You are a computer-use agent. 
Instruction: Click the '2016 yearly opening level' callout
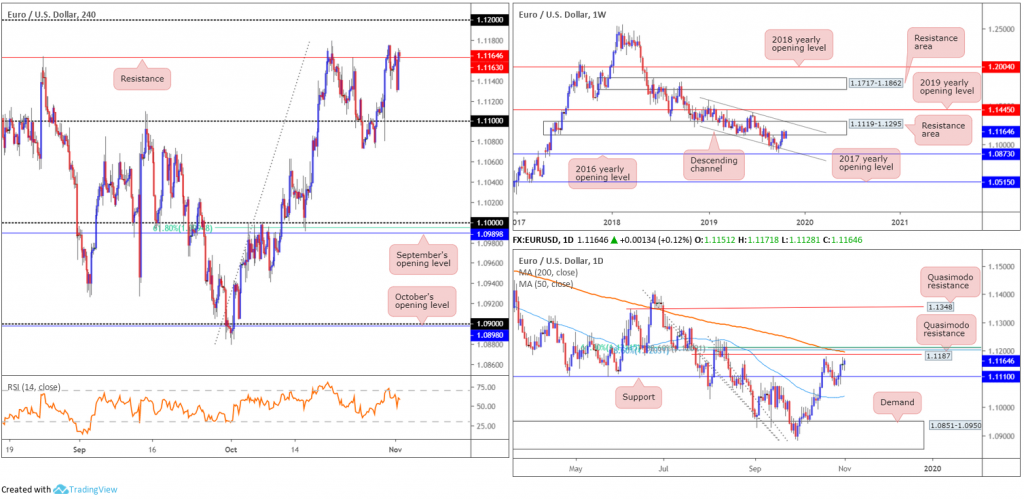tap(604, 174)
